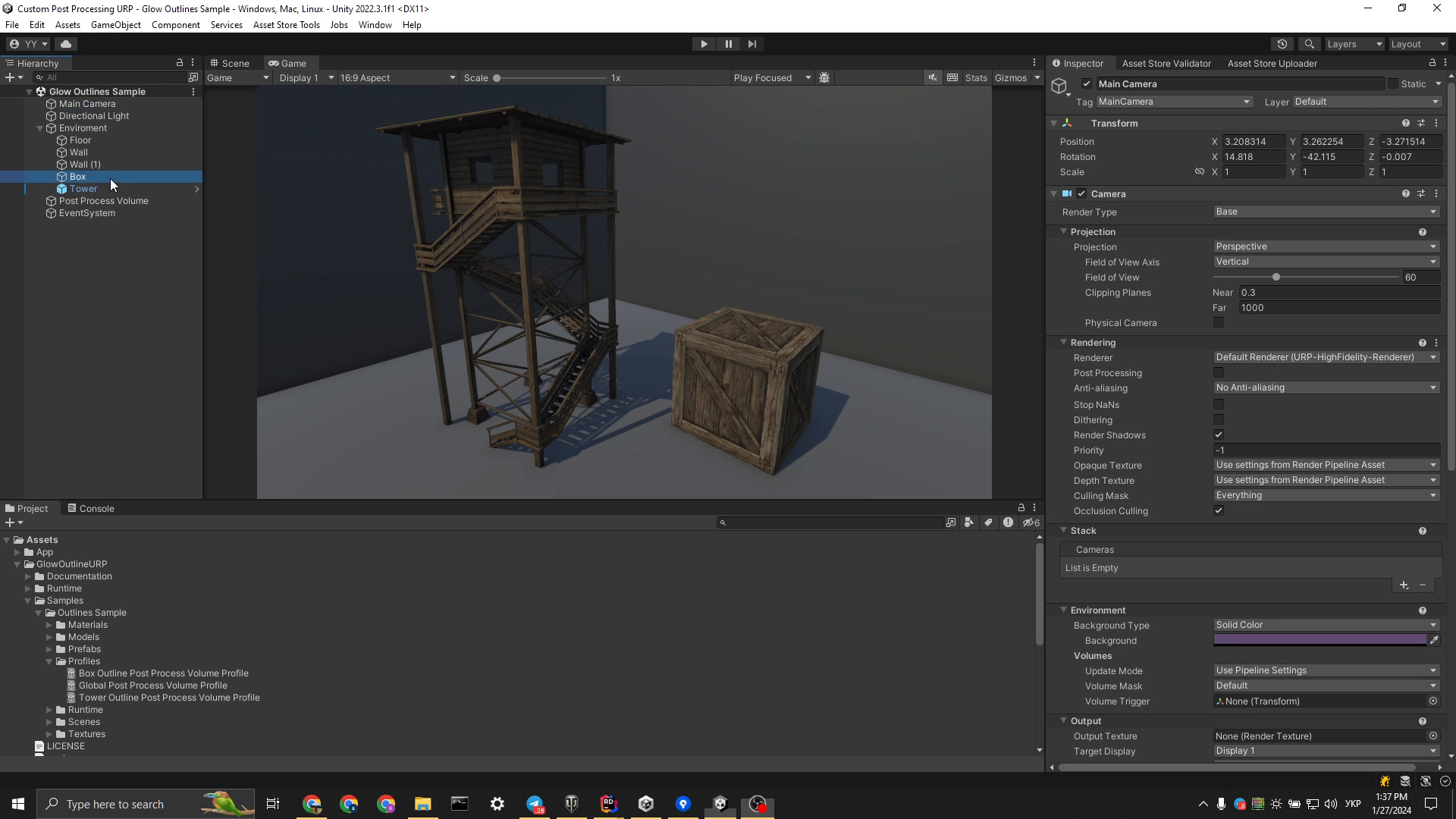Image resolution: width=1456 pixels, height=819 pixels.
Task: Toggle the debugger bug icon in Game view
Action: point(824,78)
